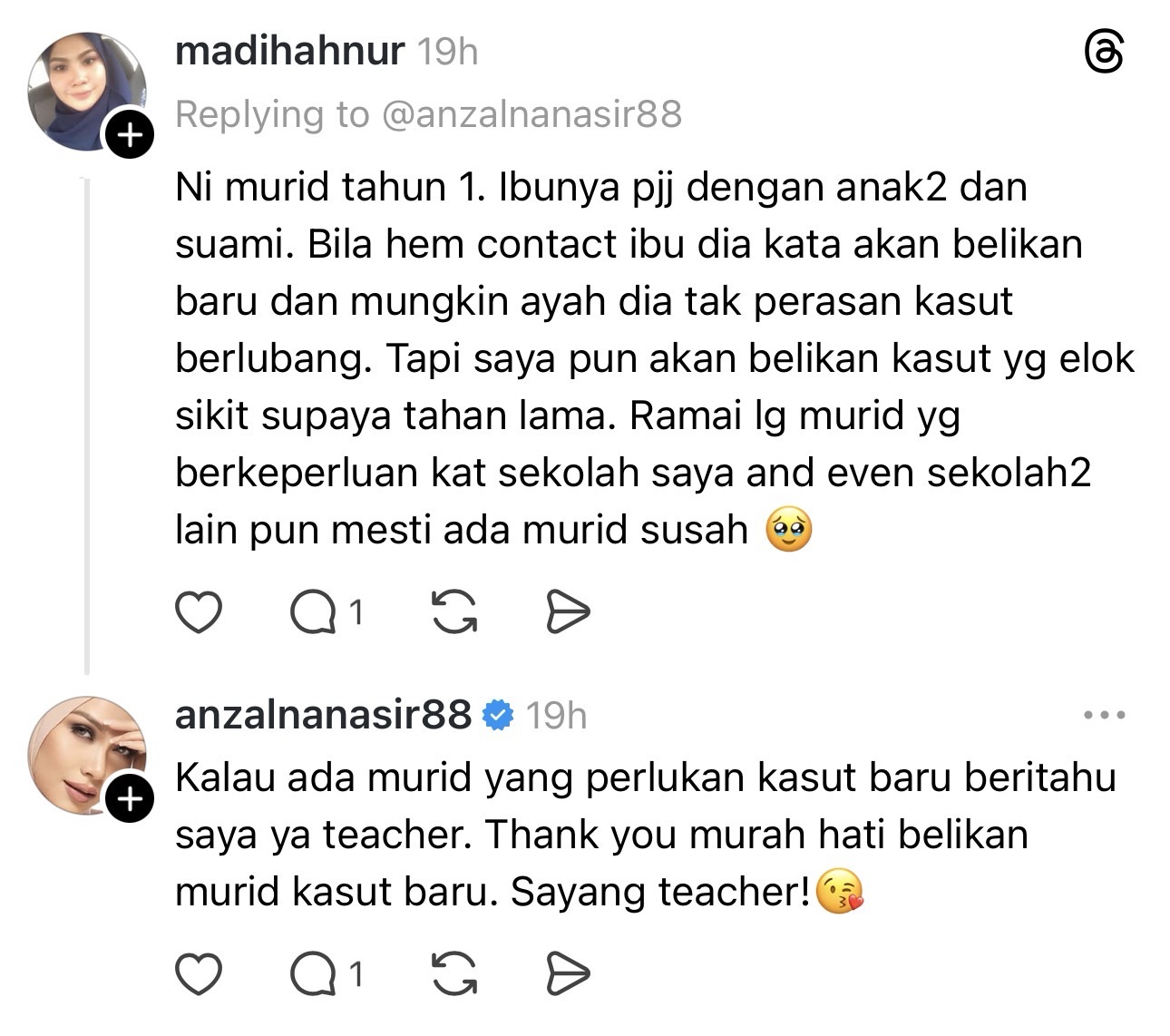The image size is (1170, 1036).
Task: View anzalnanasir88's profile picture
Action: click(x=87, y=756)
